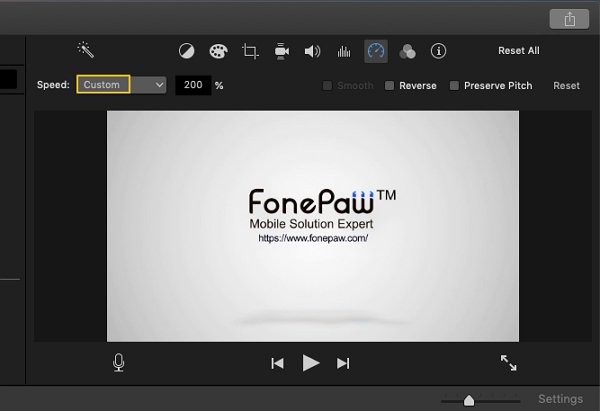Skip to the next clip

point(343,363)
